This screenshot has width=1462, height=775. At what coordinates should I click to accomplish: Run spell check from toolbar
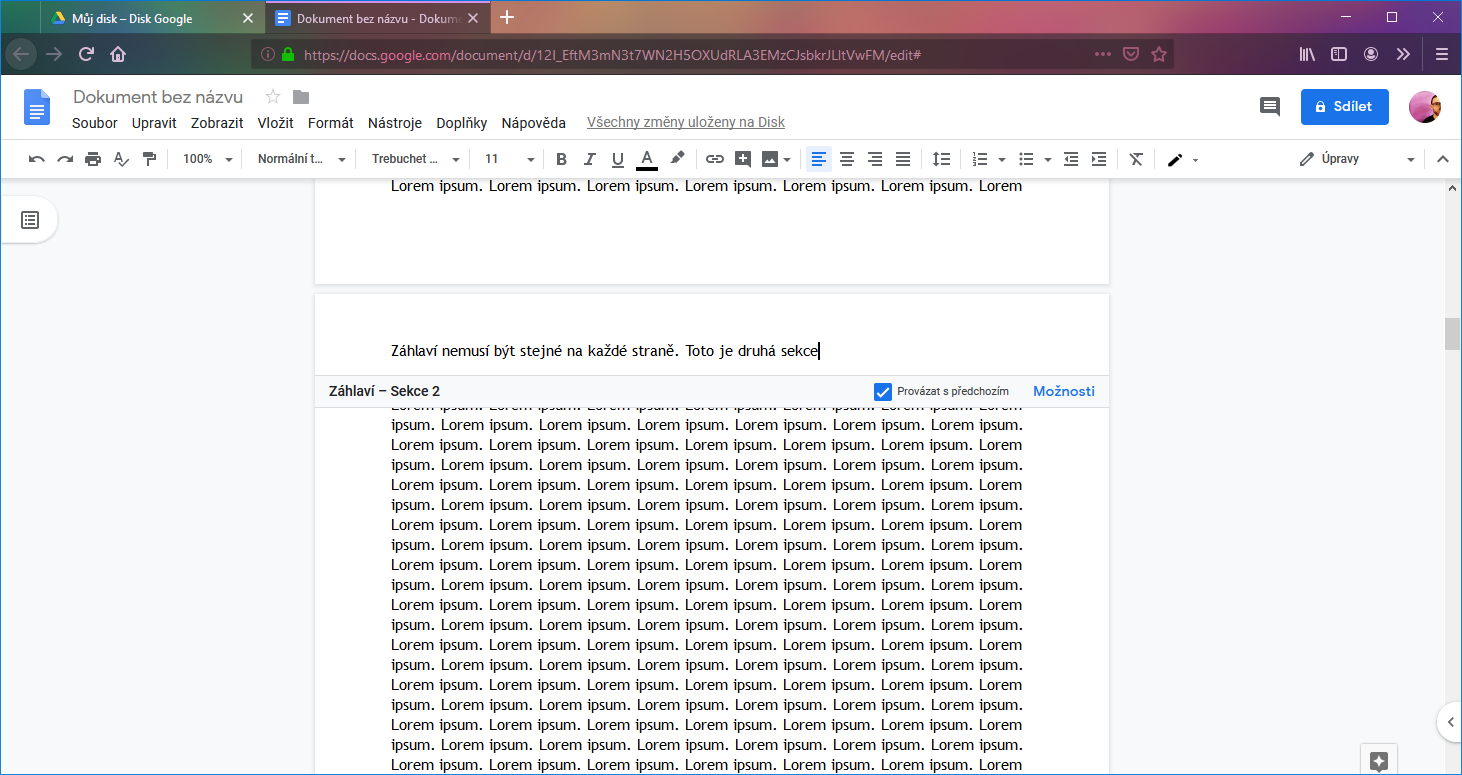point(121,159)
